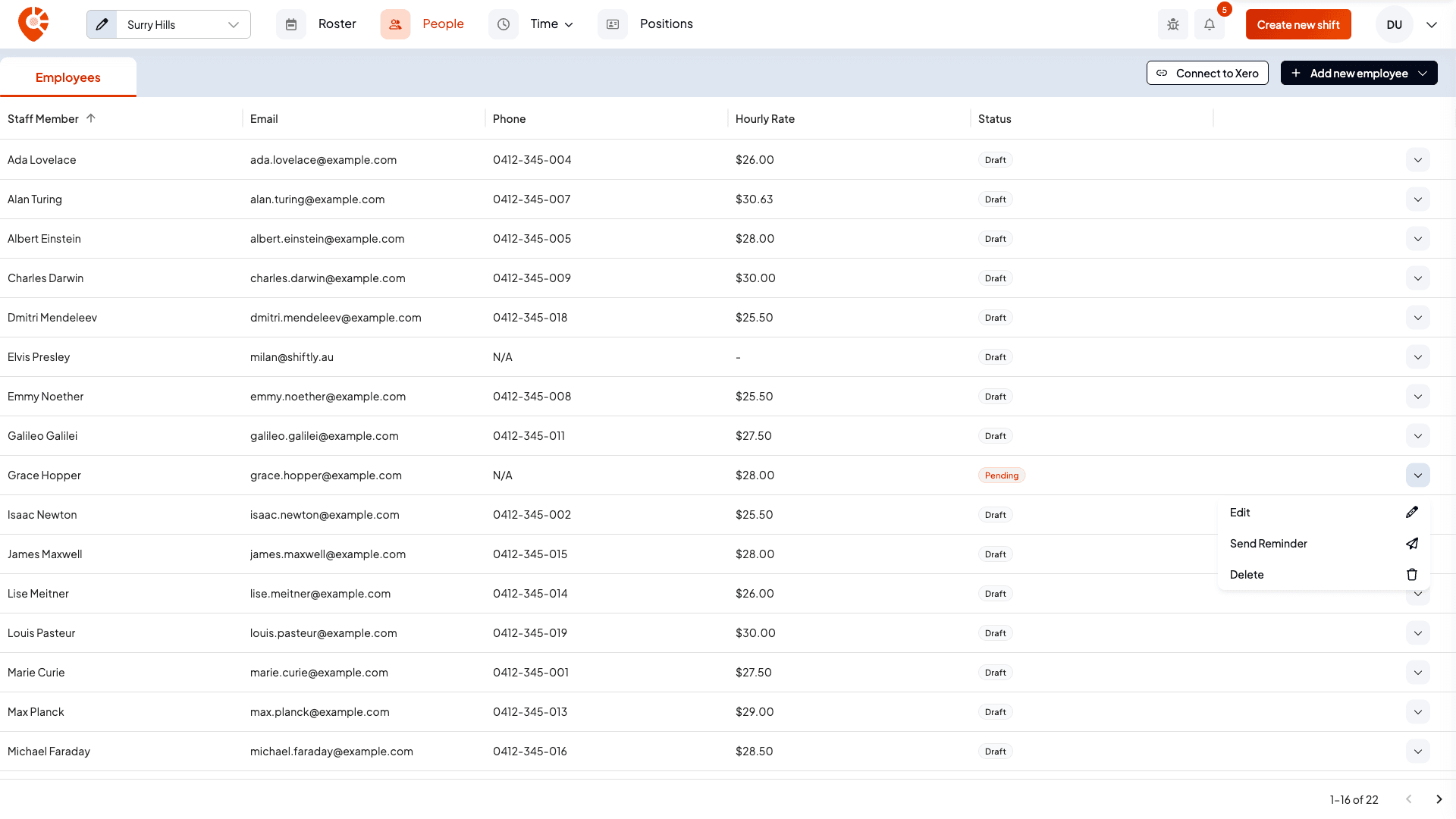1456x819 pixels.
Task: Expand actions for Ada Lovelace row
Action: pyautogui.click(x=1417, y=160)
